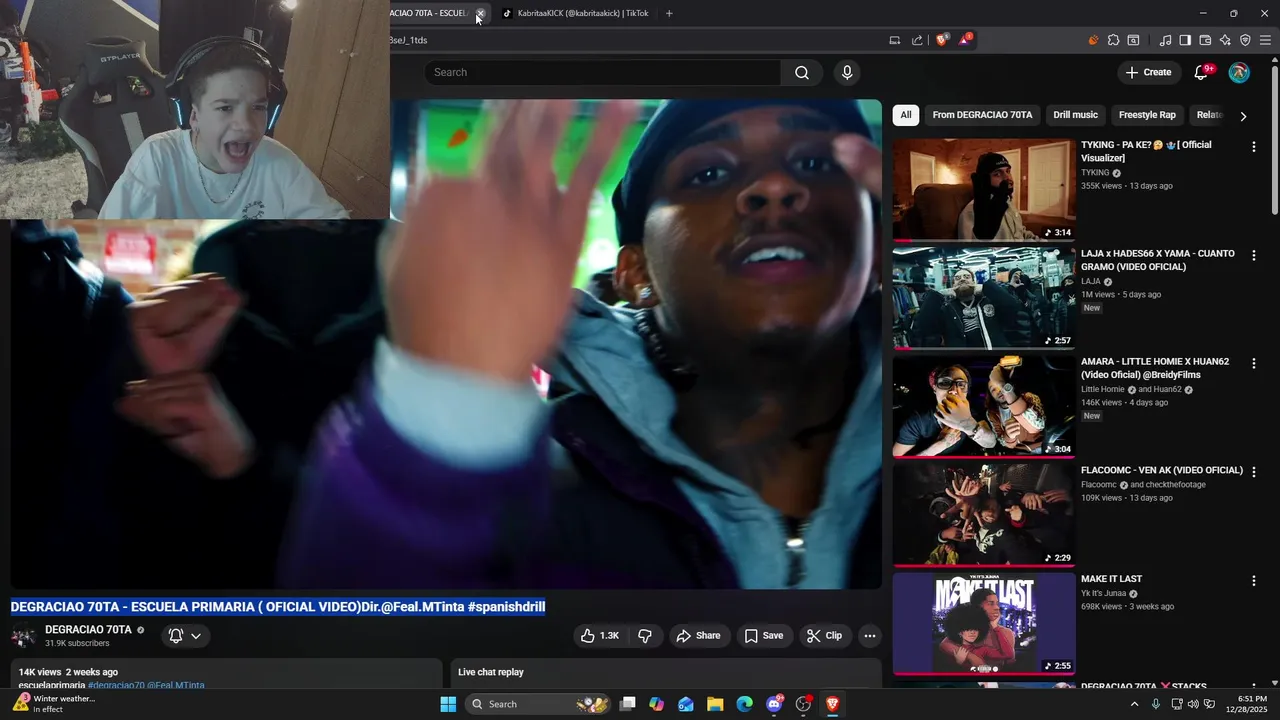Open options menu for TYKING - PA KE video
This screenshot has width=1280, height=720.
coord(1253,147)
